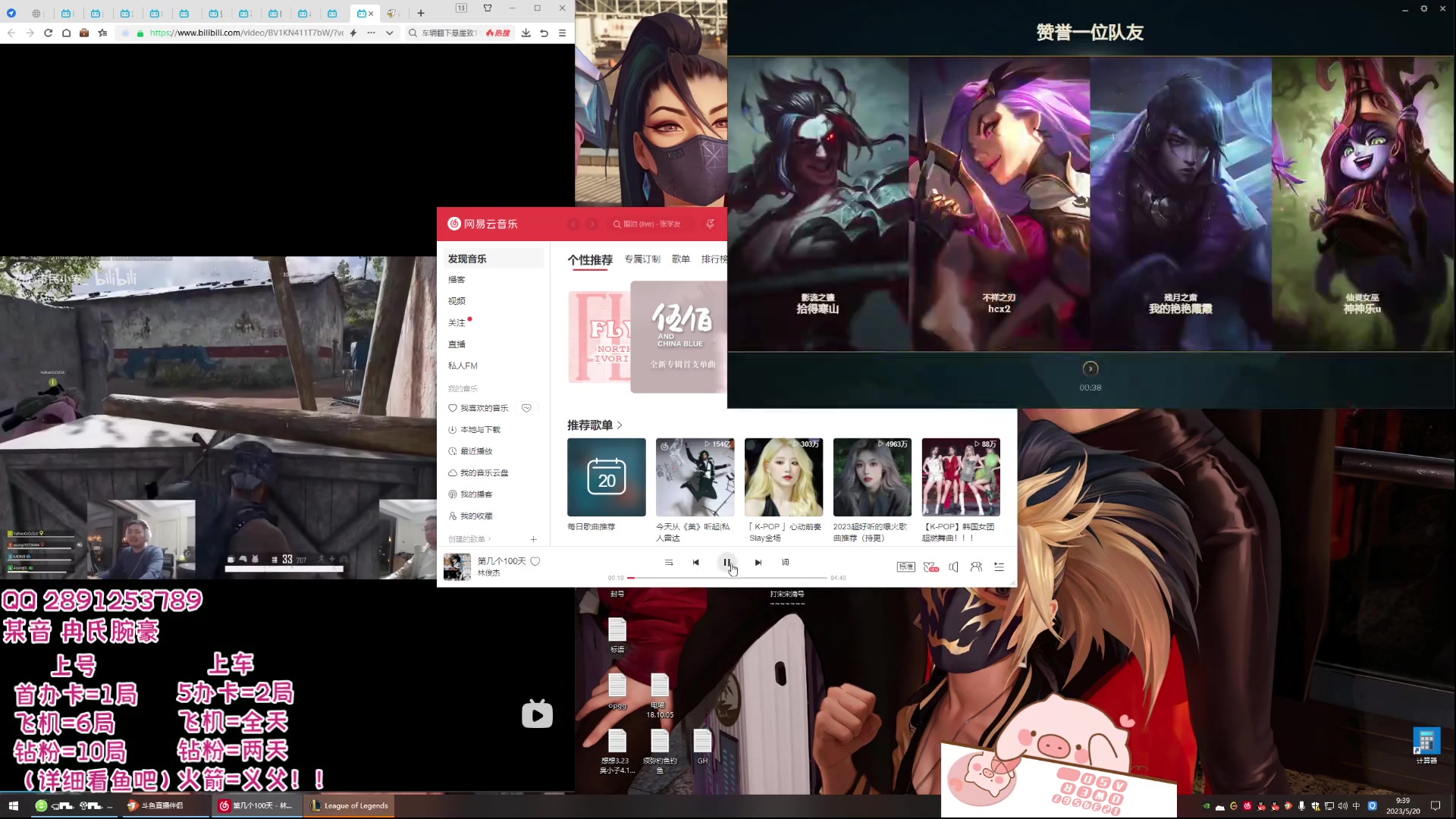Open the address bar three-dots menu
This screenshot has width=1456, height=819.
(x=371, y=33)
